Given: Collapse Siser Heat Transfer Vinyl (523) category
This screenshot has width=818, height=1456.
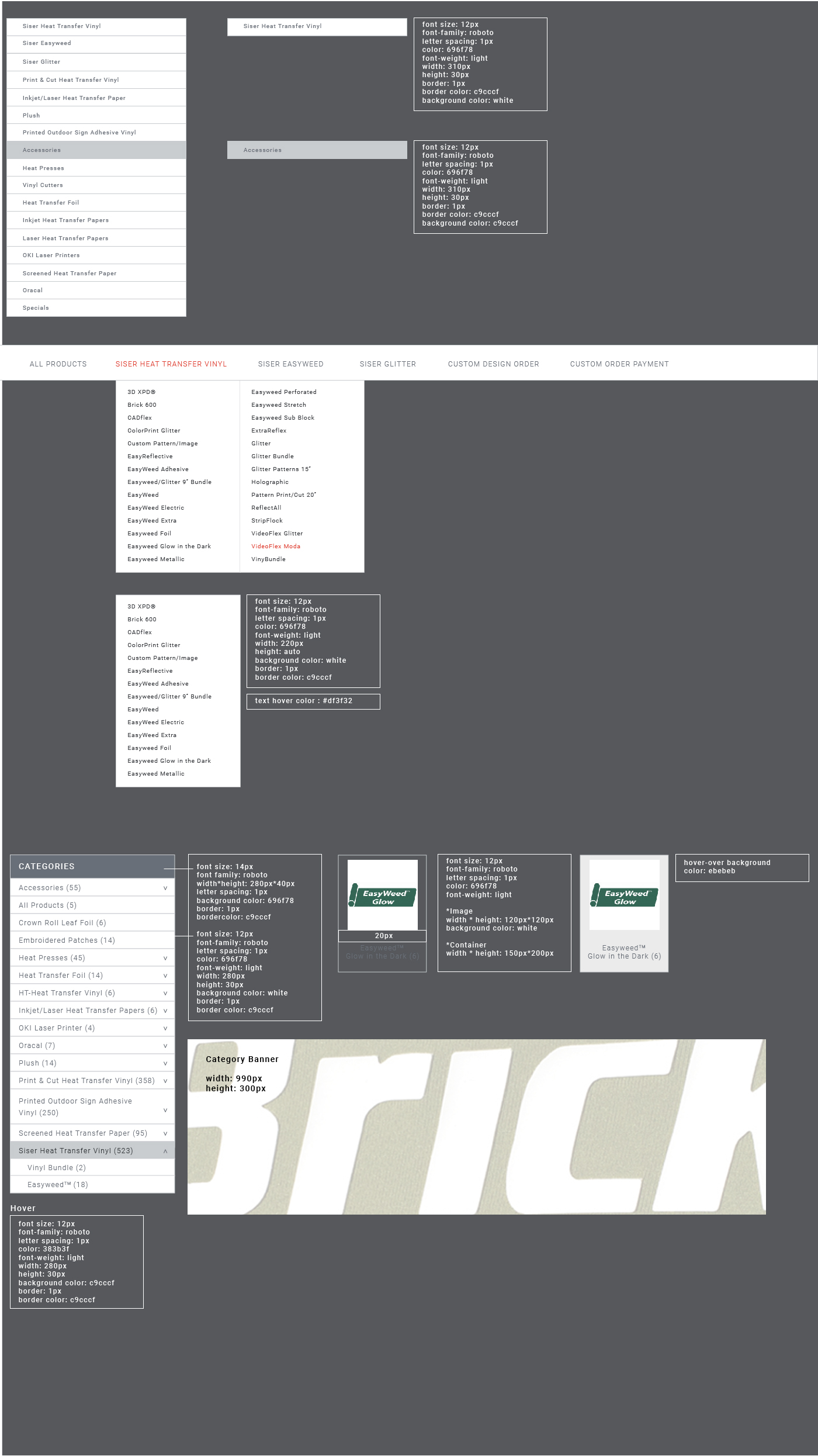Looking at the screenshot, I should point(165,1151).
